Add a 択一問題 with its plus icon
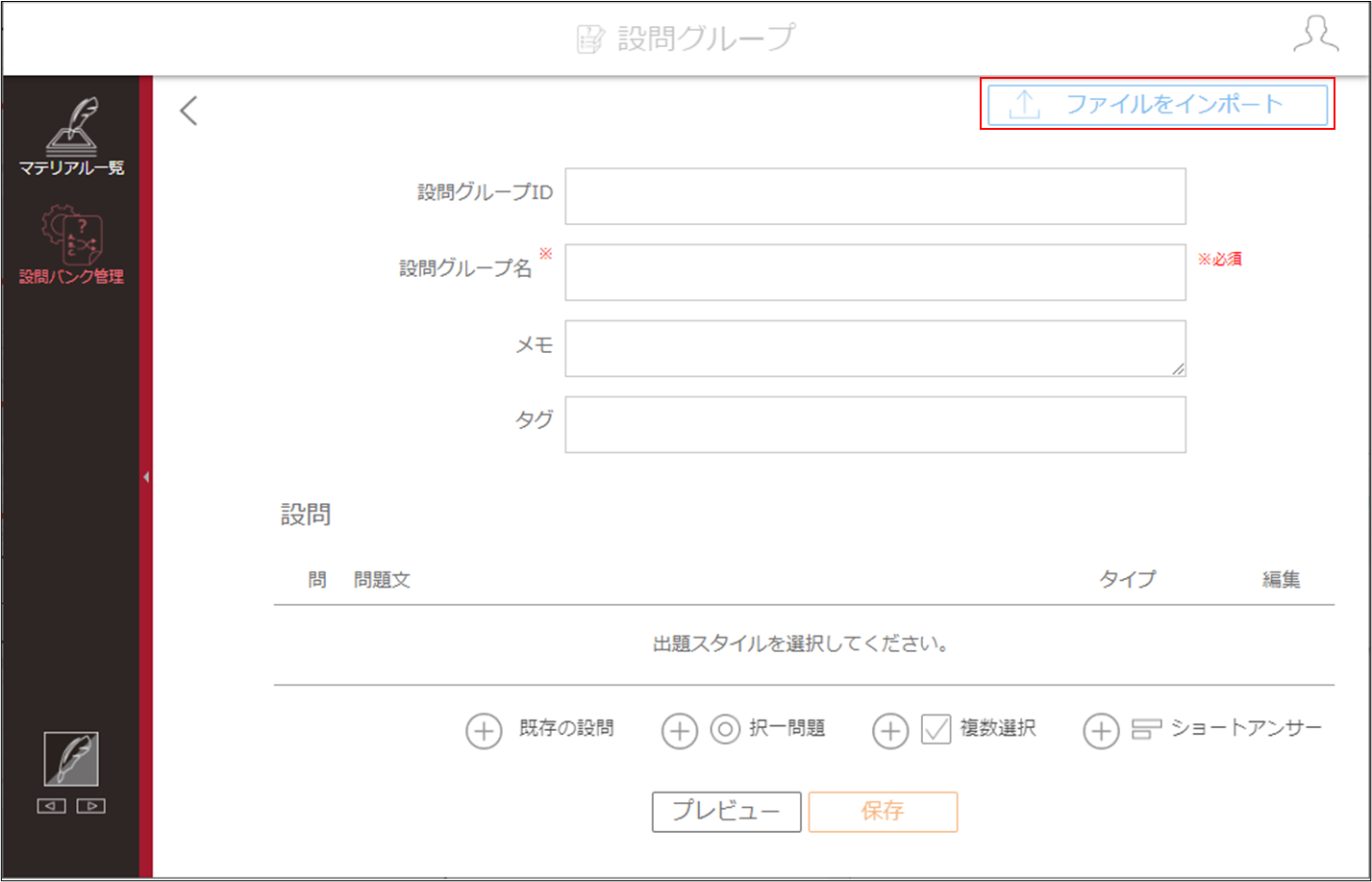The height and width of the screenshot is (882, 1372). coord(680,732)
